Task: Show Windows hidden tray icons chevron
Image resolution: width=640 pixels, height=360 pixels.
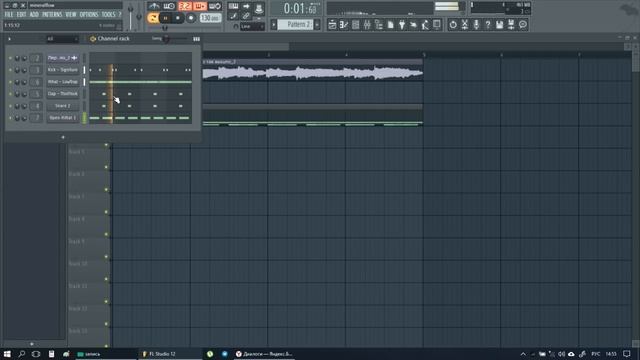Action: [523, 354]
